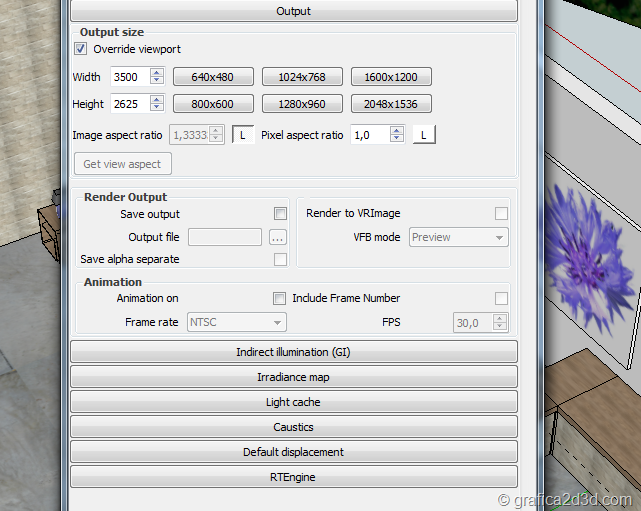Expand the Light cache rollout
This screenshot has width=641, height=511.
point(293,402)
